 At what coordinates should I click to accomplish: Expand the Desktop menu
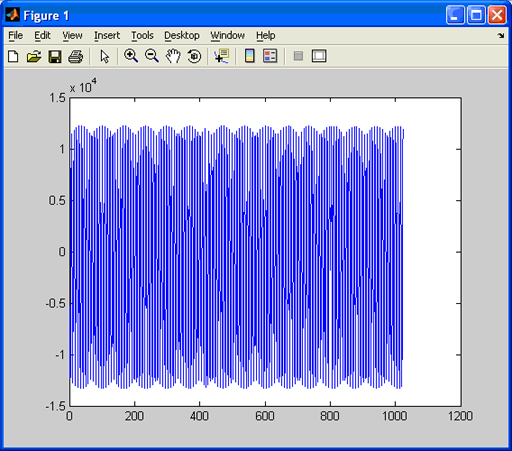pos(182,35)
